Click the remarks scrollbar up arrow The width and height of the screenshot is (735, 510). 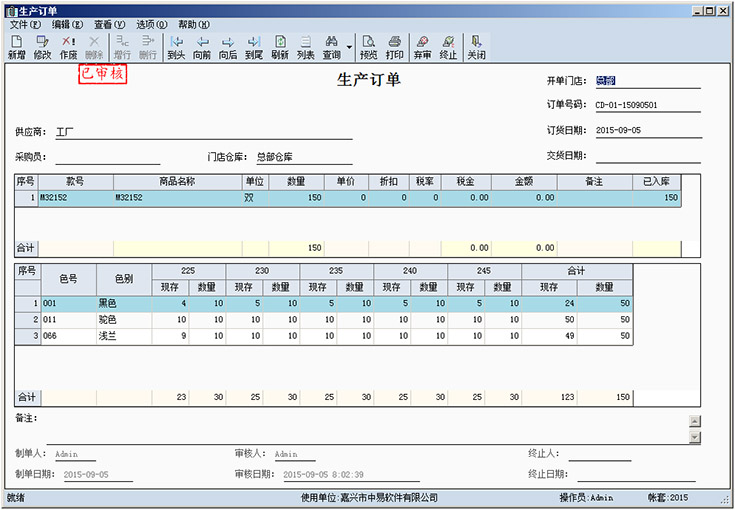[x=695, y=421]
